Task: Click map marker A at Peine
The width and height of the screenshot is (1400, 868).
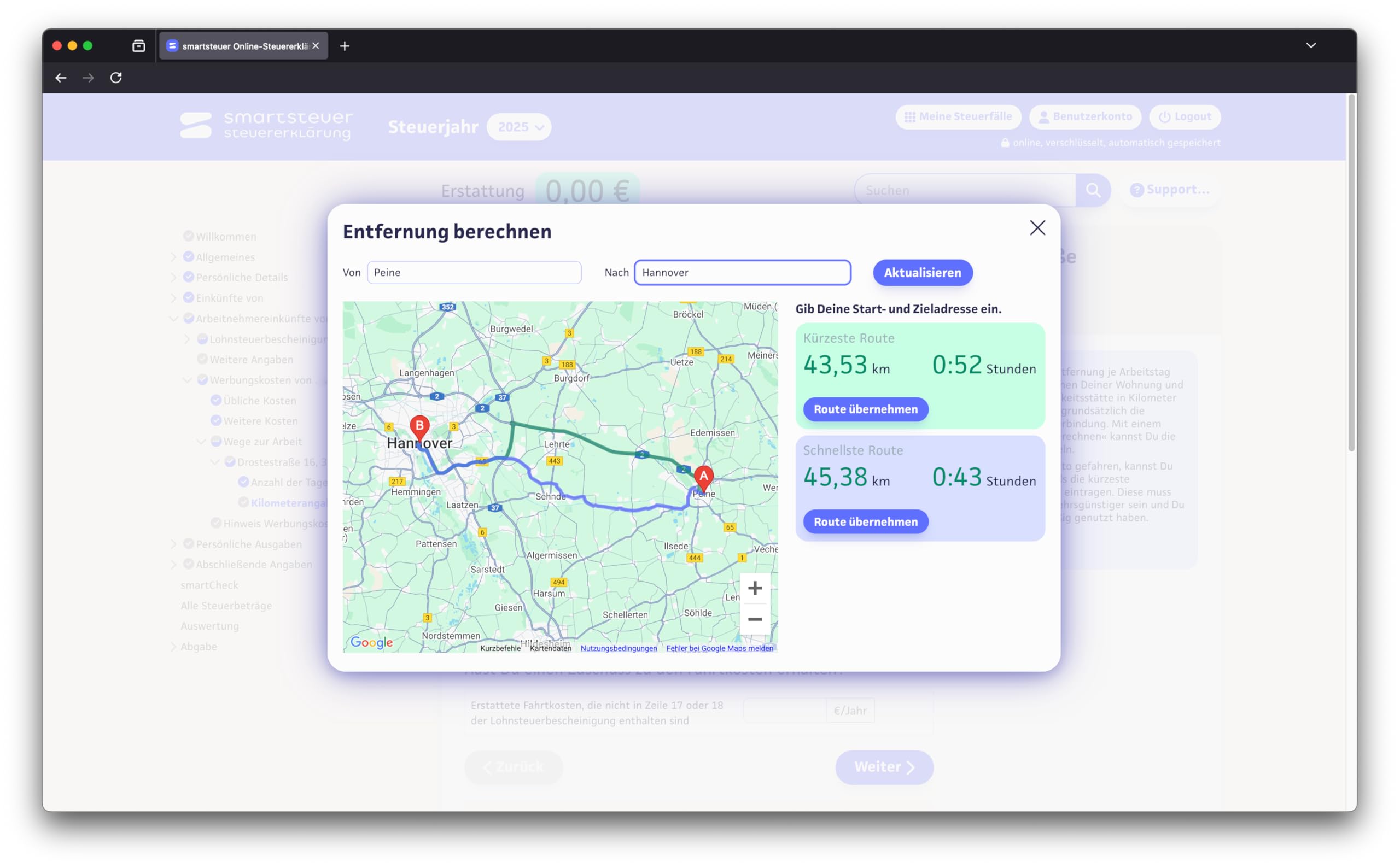Action: coord(703,479)
